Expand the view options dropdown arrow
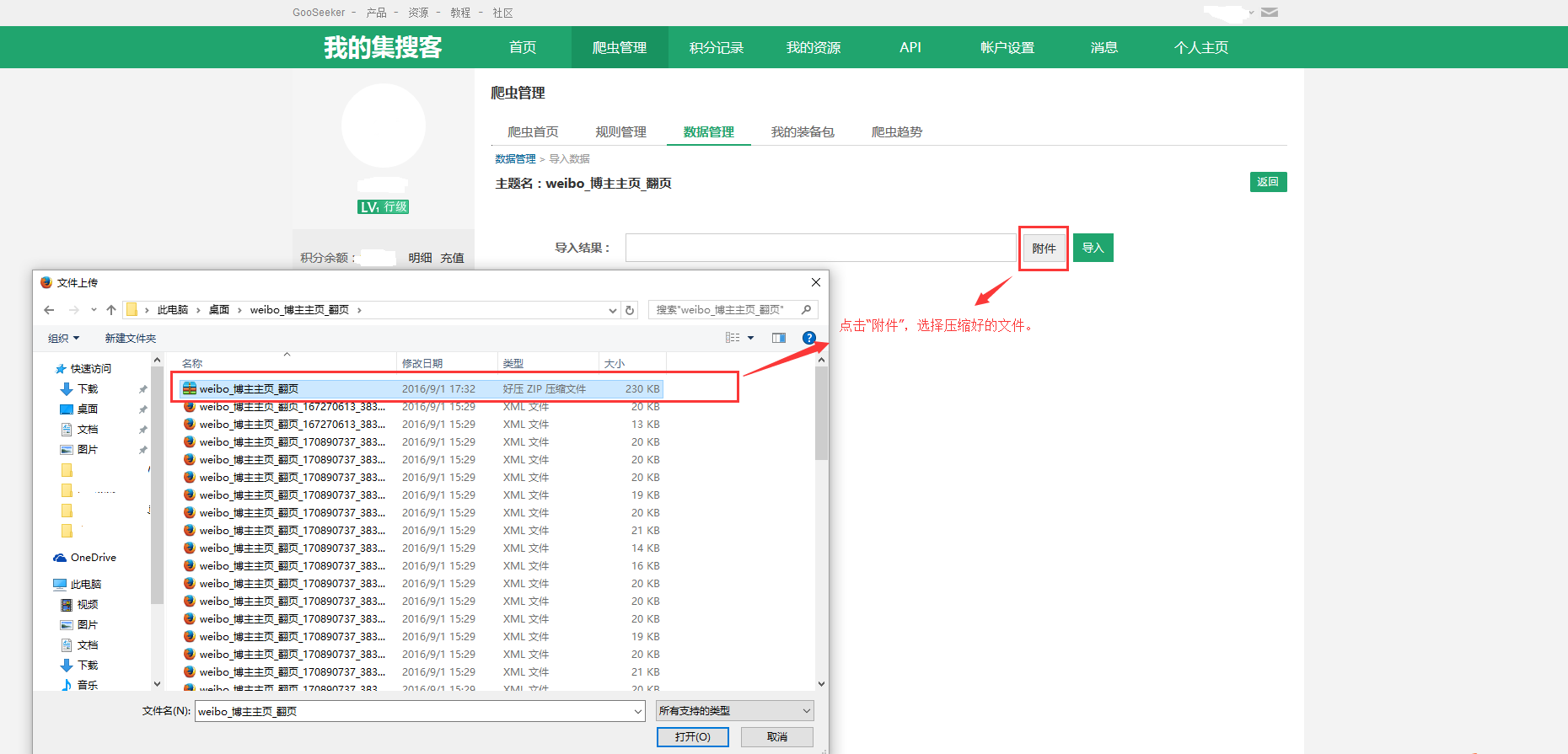Image resolution: width=1568 pixels, height=754 pixels. tap(750, 338)
